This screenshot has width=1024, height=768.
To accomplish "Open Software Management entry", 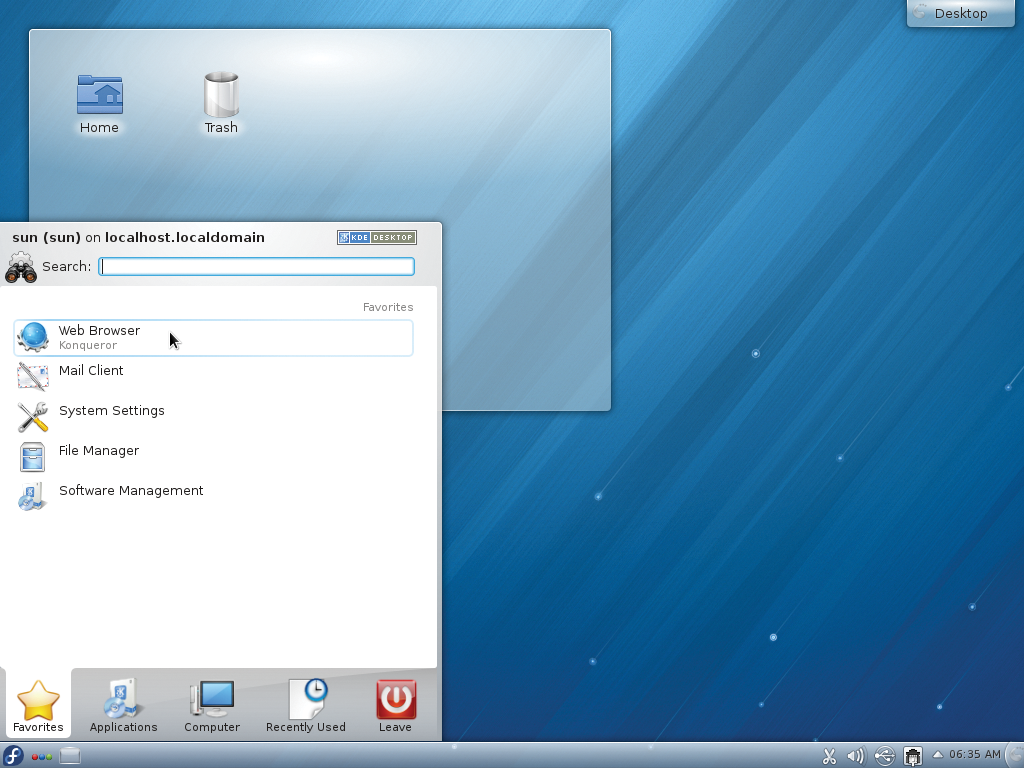I will [130, 491].
